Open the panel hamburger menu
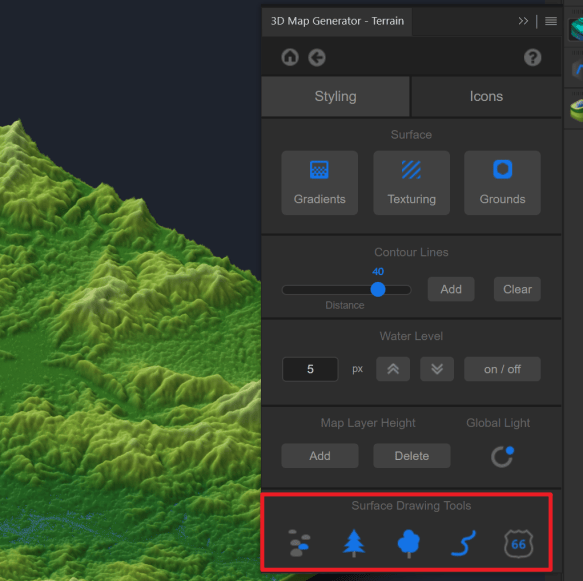 551,21
